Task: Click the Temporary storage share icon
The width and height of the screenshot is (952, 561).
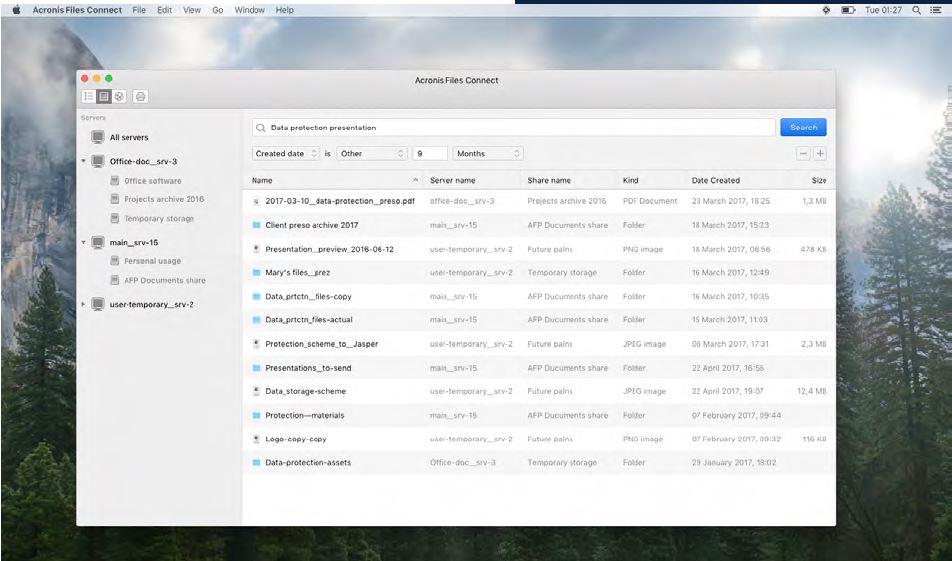Action: (114, 218)
